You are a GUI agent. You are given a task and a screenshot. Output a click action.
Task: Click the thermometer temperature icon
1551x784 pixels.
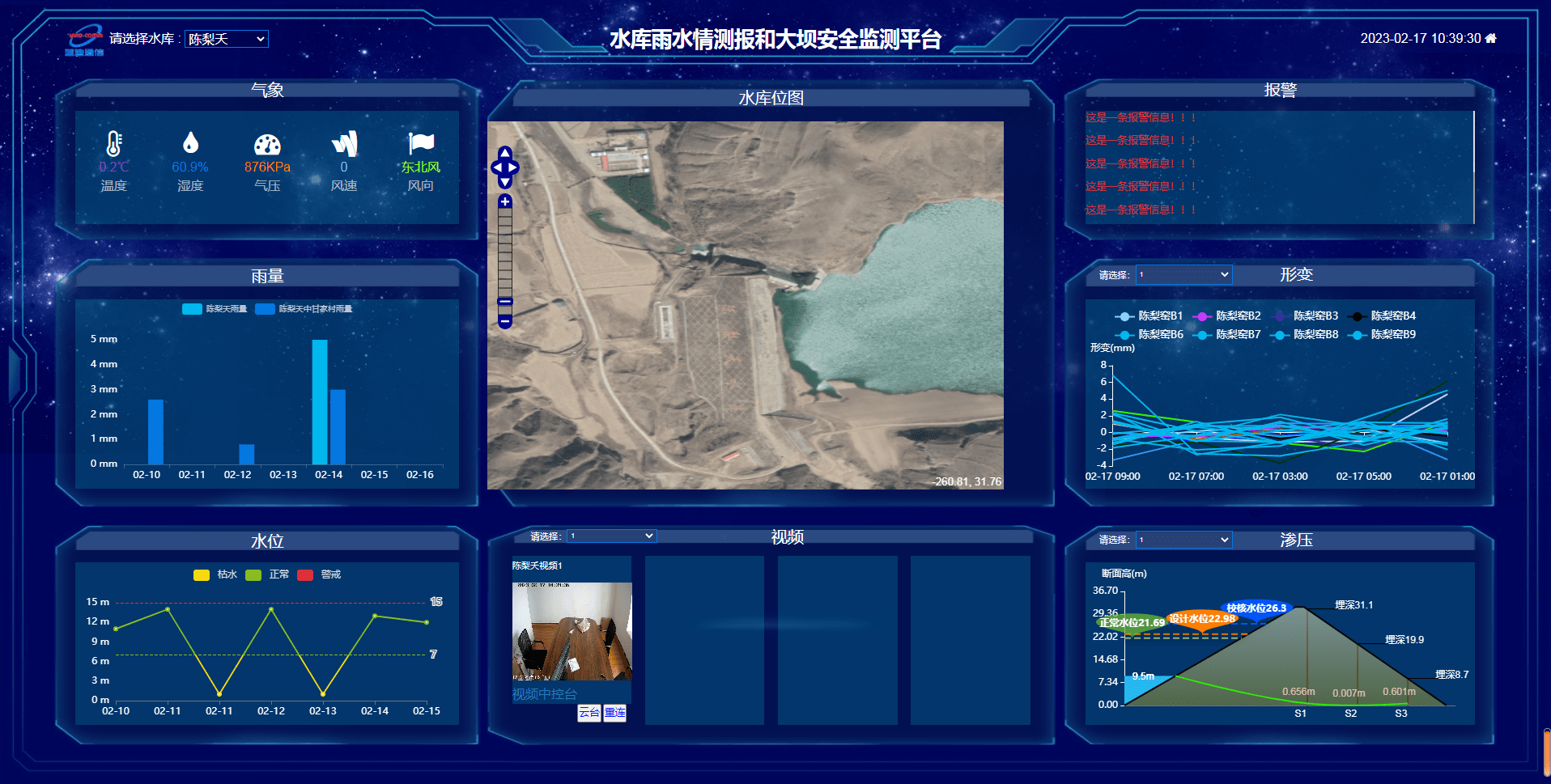[113, 143]
